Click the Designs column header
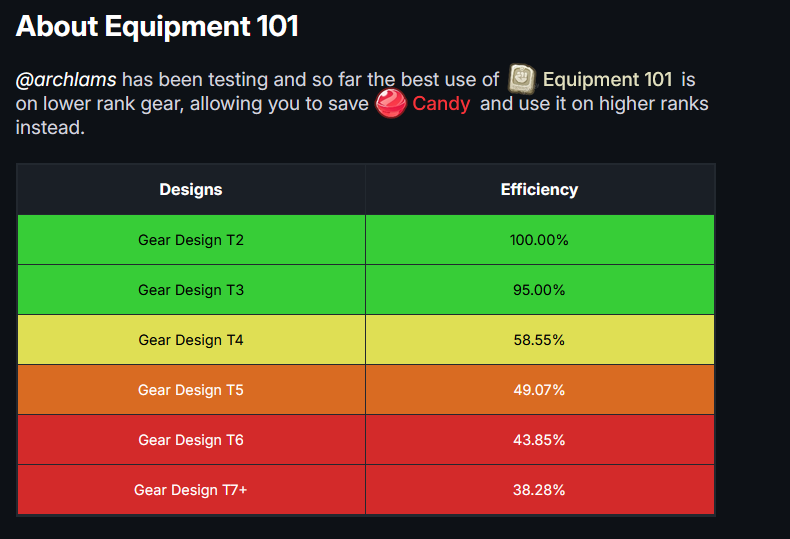This screenshot has width=790, height=539. [191, 189]
